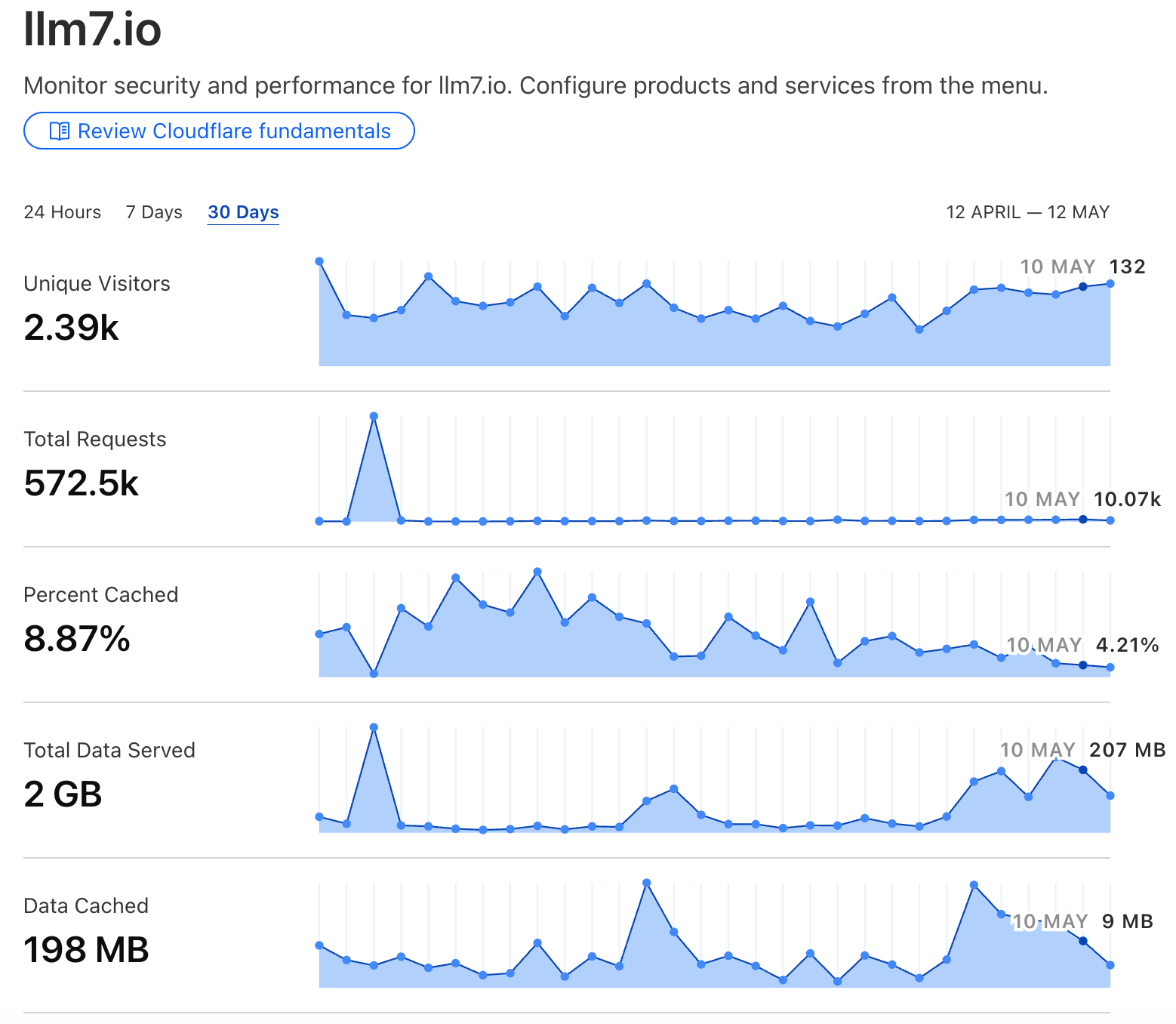
Task: Click the lowest dip point on Percent Cached chart
Action: [374, 674]
